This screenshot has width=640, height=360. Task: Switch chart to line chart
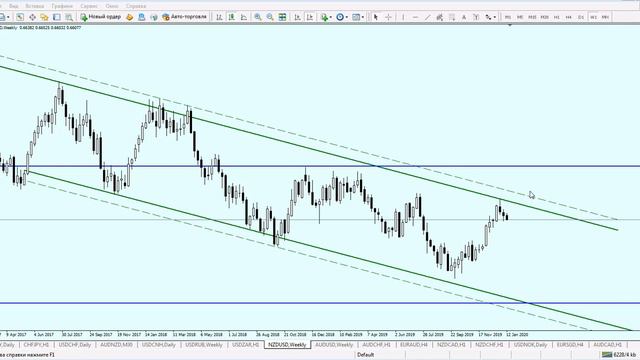click(244, 17)
